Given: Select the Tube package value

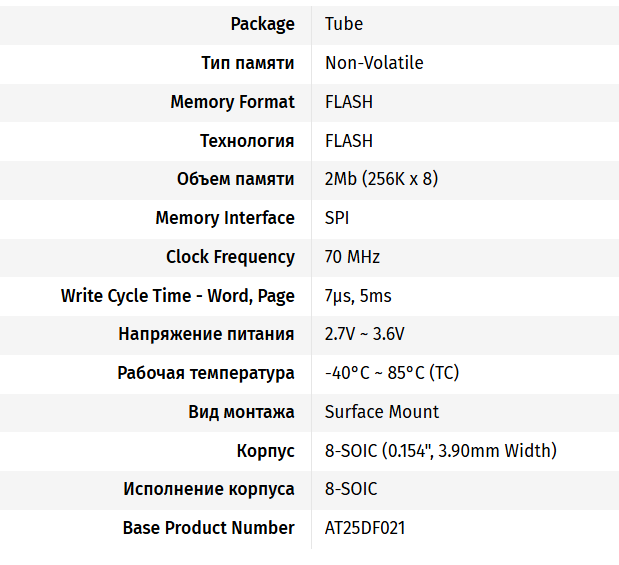Looking at the screenshot, I should point(344,24).
